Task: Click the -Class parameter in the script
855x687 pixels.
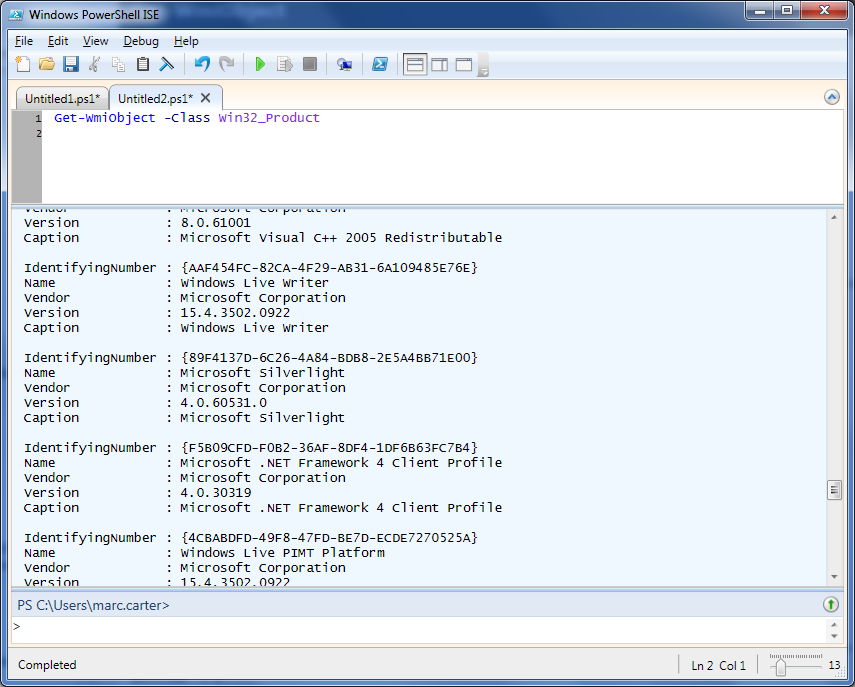Action: pyautogui.click(x=187, y=118)
